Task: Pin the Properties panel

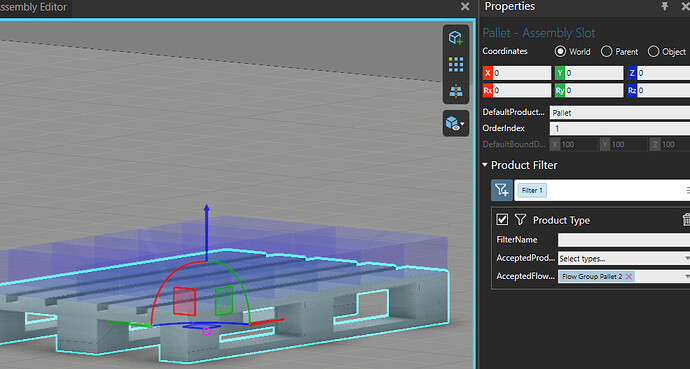Action: tap(664, 6)
